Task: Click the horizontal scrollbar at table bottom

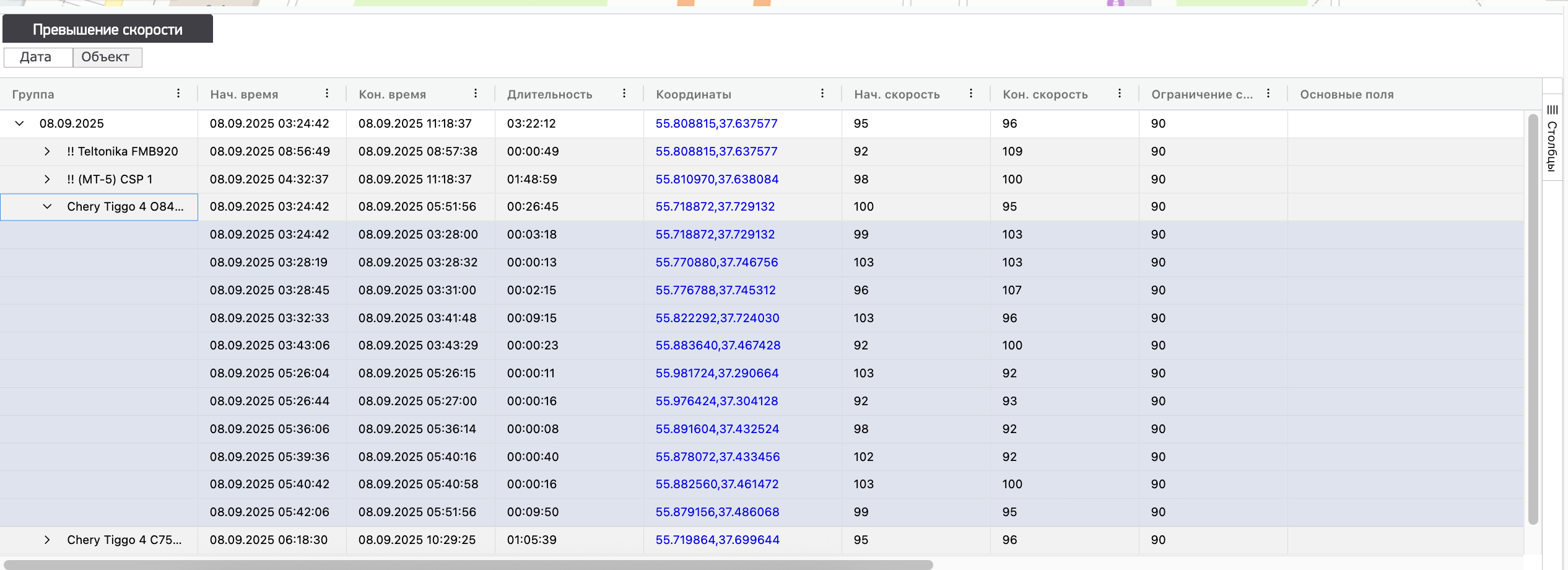Action: pyautogui.click(x=468, y=564)
